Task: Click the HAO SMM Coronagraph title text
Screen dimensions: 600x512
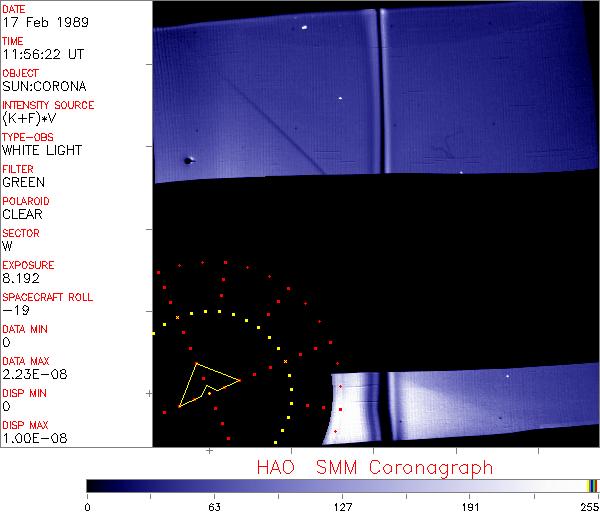Action: tap(375, 466)
